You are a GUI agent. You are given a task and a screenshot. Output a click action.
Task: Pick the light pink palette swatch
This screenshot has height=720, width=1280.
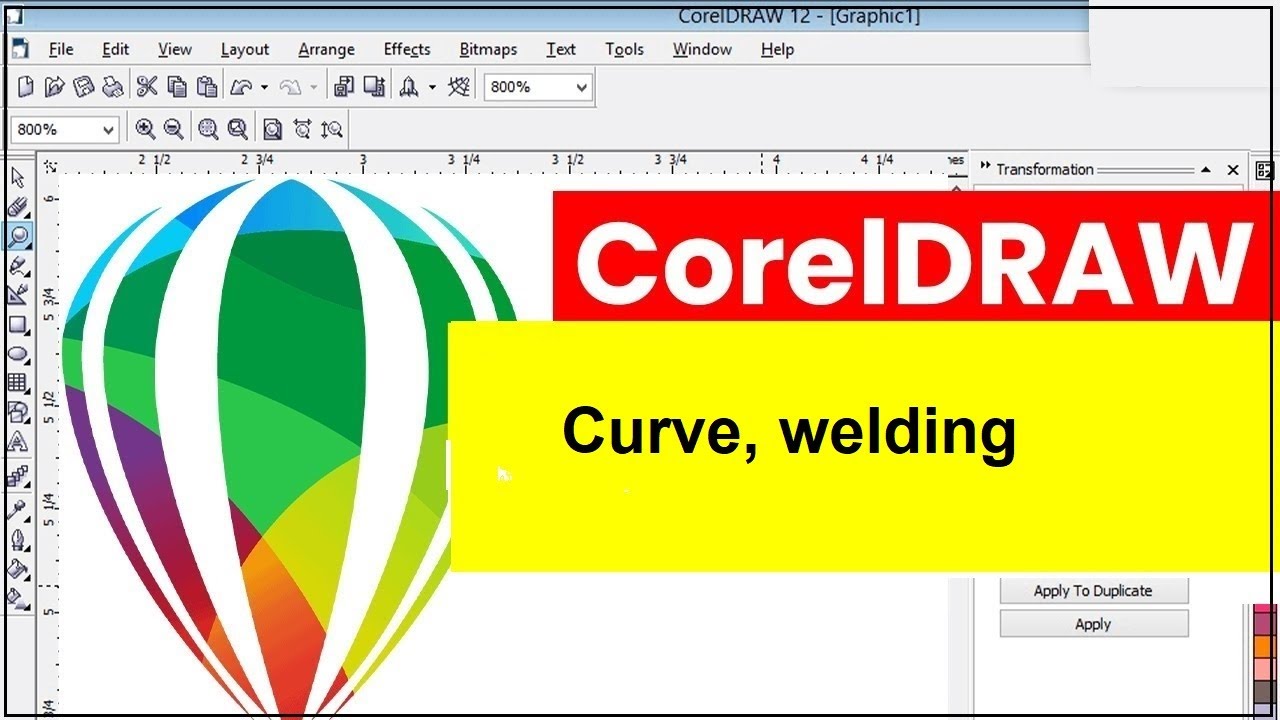(x=1263, y=670)
